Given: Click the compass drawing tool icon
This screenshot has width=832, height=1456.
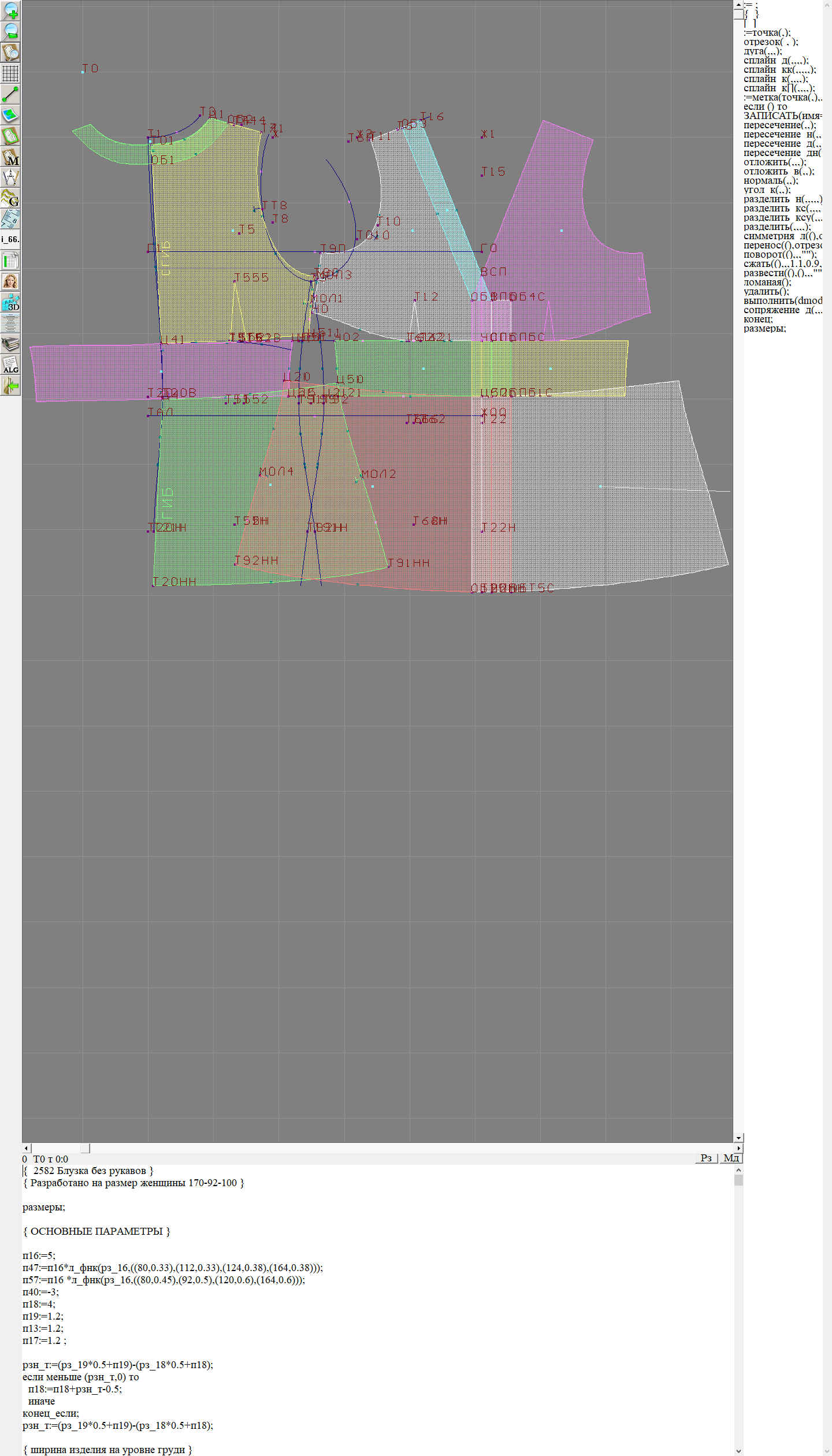Looking at the screenshot, I should click(10, 177).
